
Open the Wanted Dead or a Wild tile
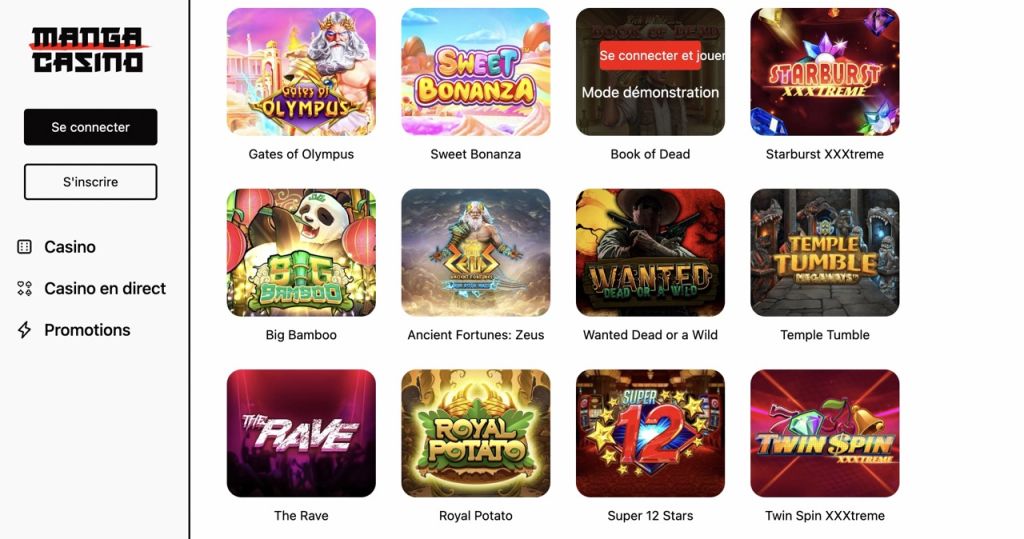coord(650,253)
